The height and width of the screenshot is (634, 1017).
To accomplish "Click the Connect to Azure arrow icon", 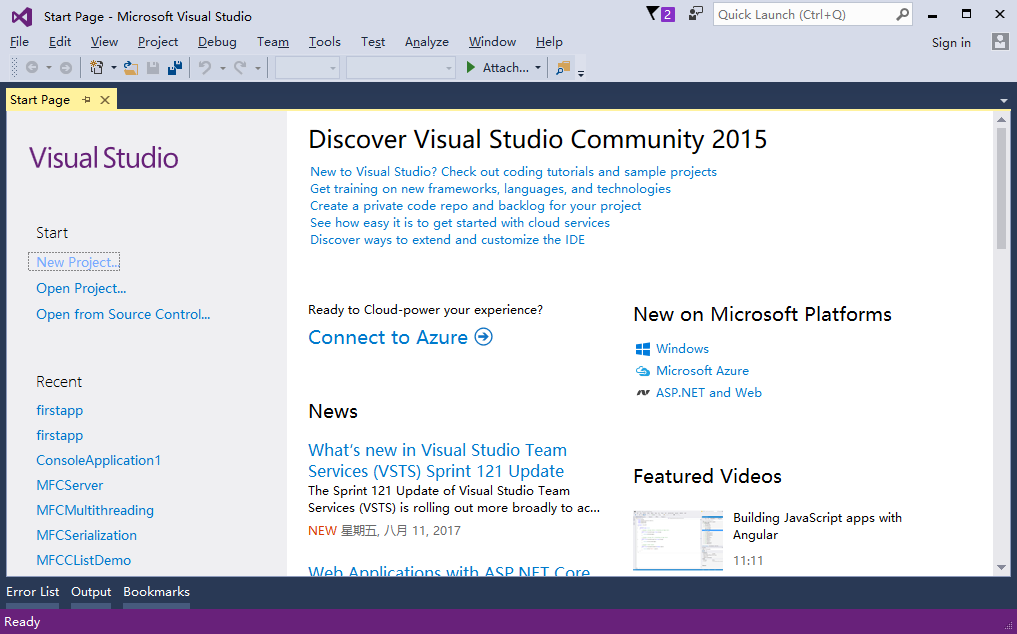I will 484,337.
